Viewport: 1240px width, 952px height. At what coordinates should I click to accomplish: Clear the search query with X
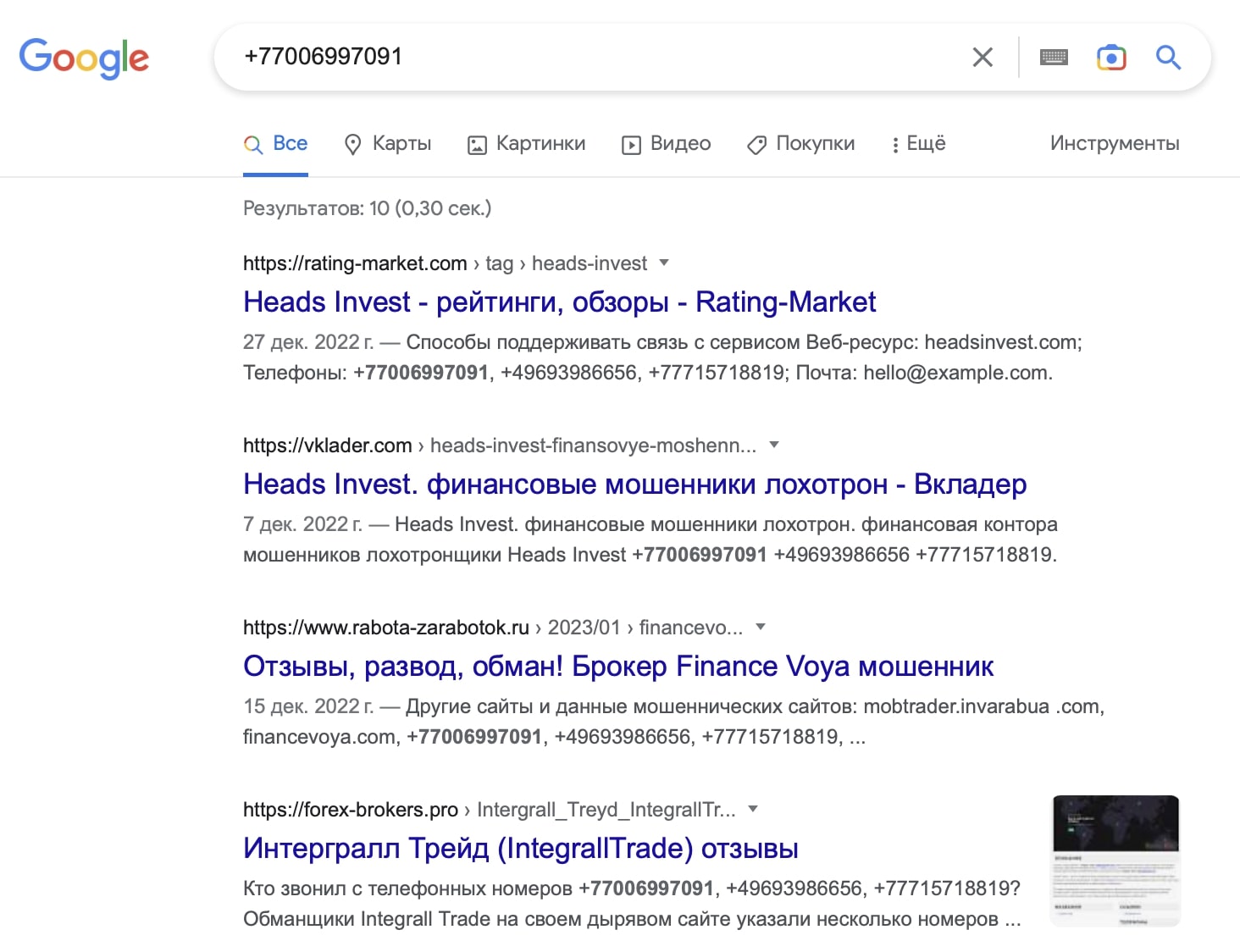[x=983, y=58]
